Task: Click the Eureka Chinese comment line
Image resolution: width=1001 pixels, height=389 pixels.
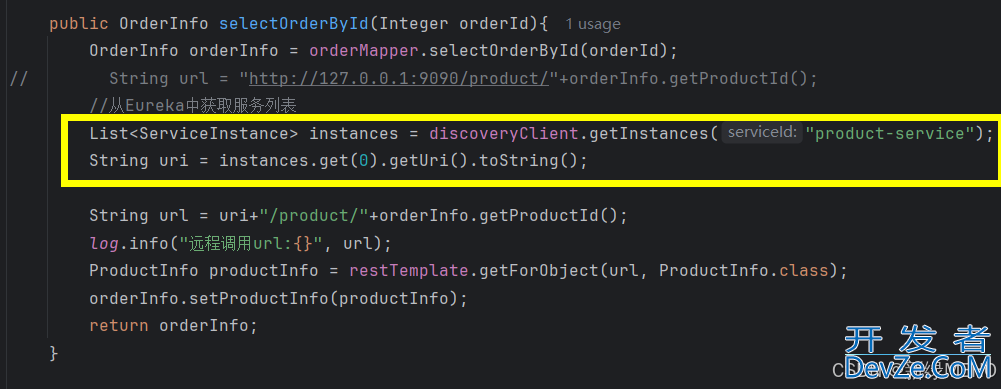Action: 193,106
